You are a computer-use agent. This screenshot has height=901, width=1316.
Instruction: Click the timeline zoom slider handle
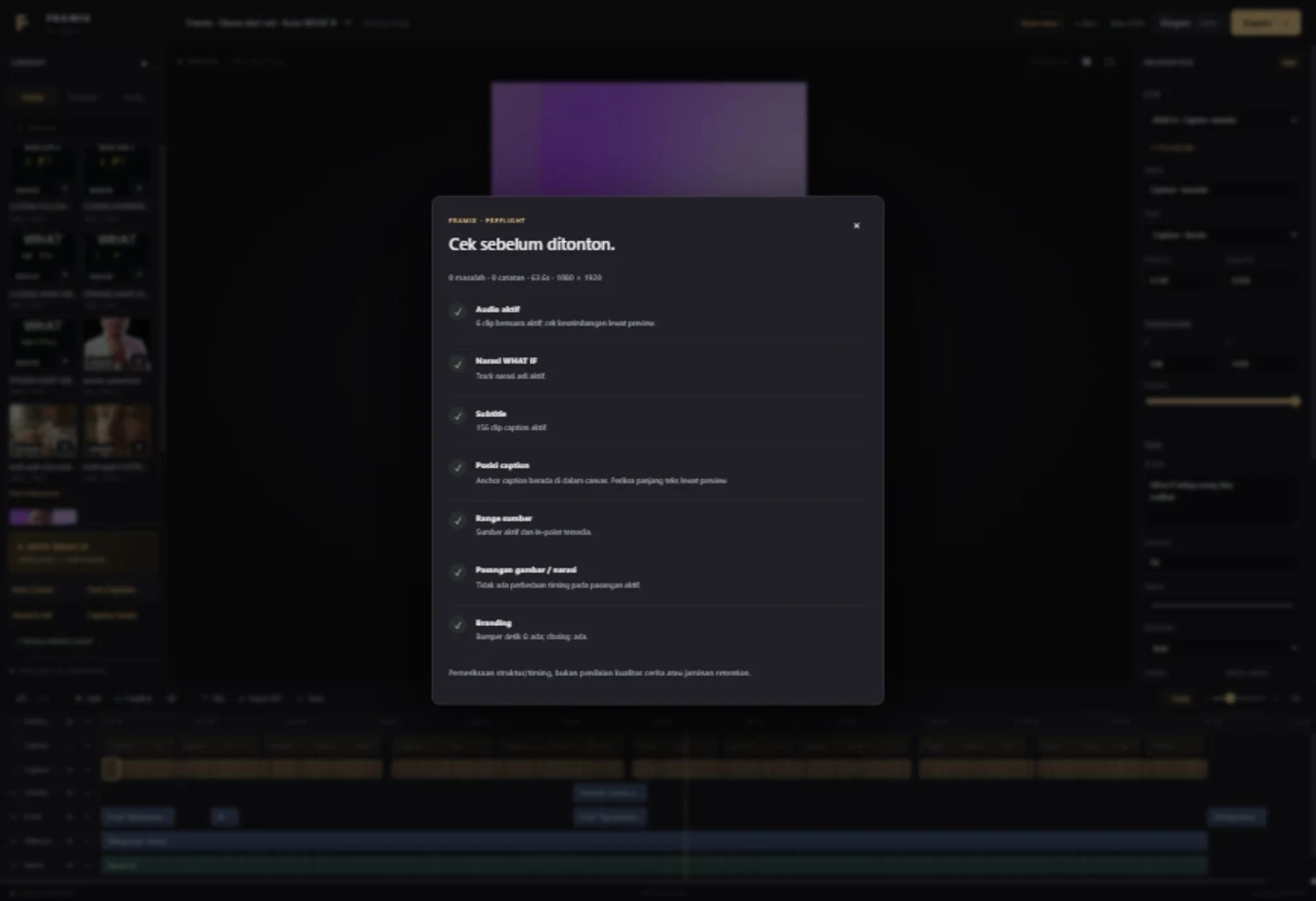click(1230, 698)
